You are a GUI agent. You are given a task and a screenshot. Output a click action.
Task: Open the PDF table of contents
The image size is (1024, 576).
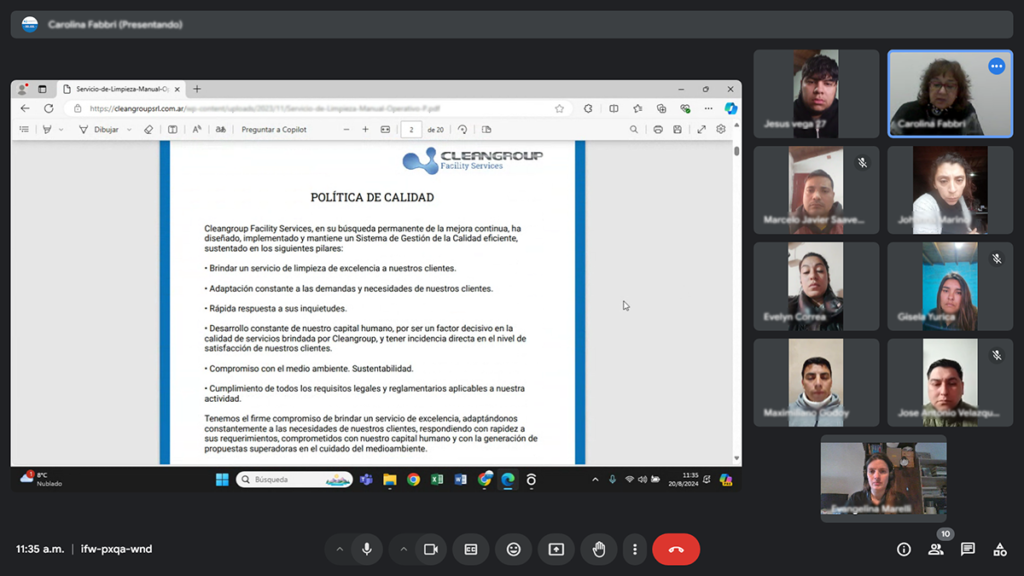click(x=24, y=129)
